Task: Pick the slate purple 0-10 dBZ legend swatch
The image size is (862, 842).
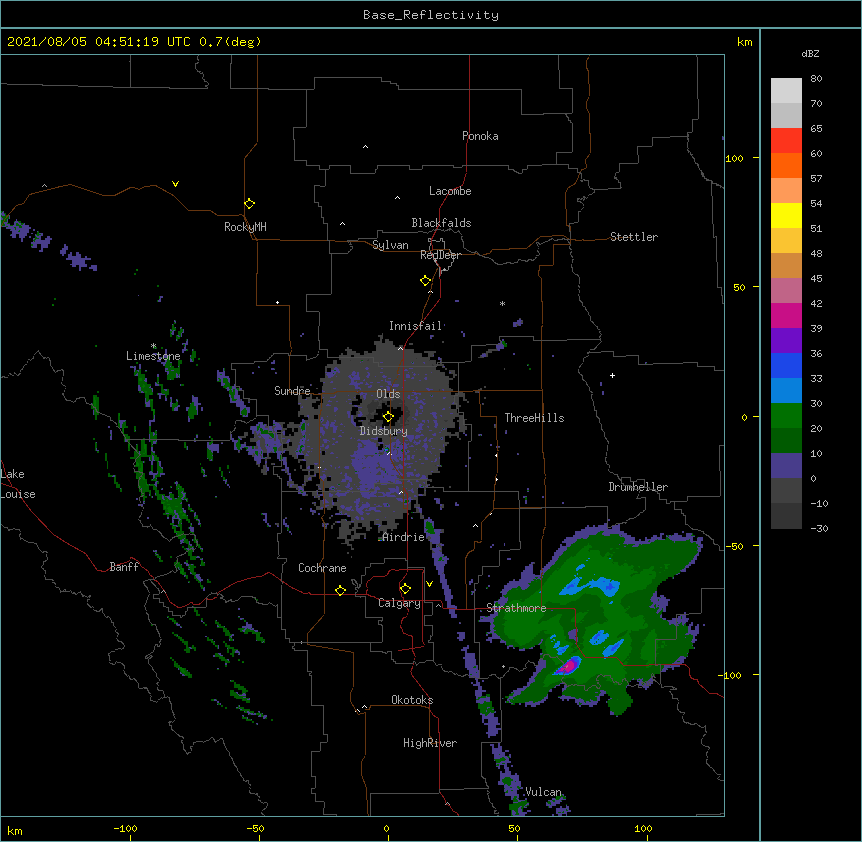Action: pyautogui.click(x=786, y=466)
